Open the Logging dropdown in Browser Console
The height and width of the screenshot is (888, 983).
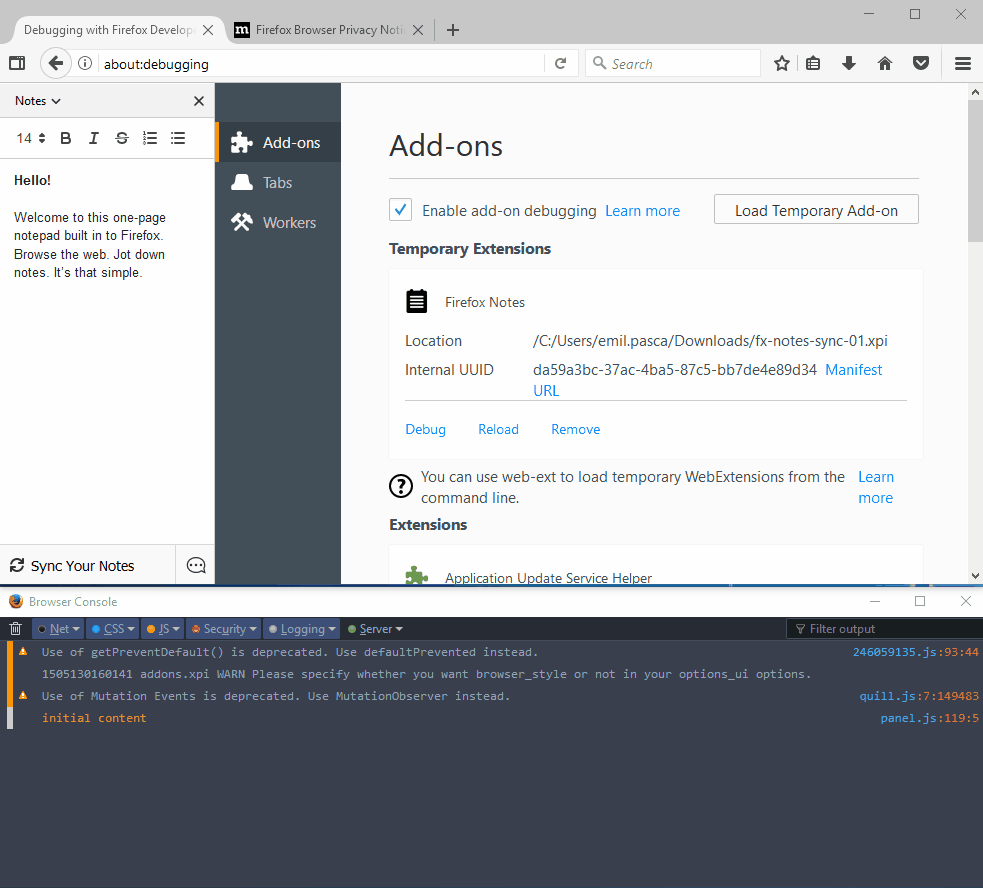click(x=301, y=628)
